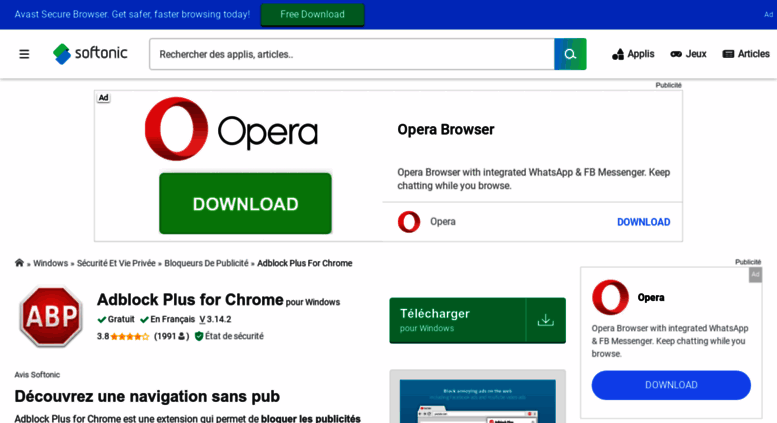
Task: Click the 'Opera Browser' ad headline
Action: click(x=445, y=130)
